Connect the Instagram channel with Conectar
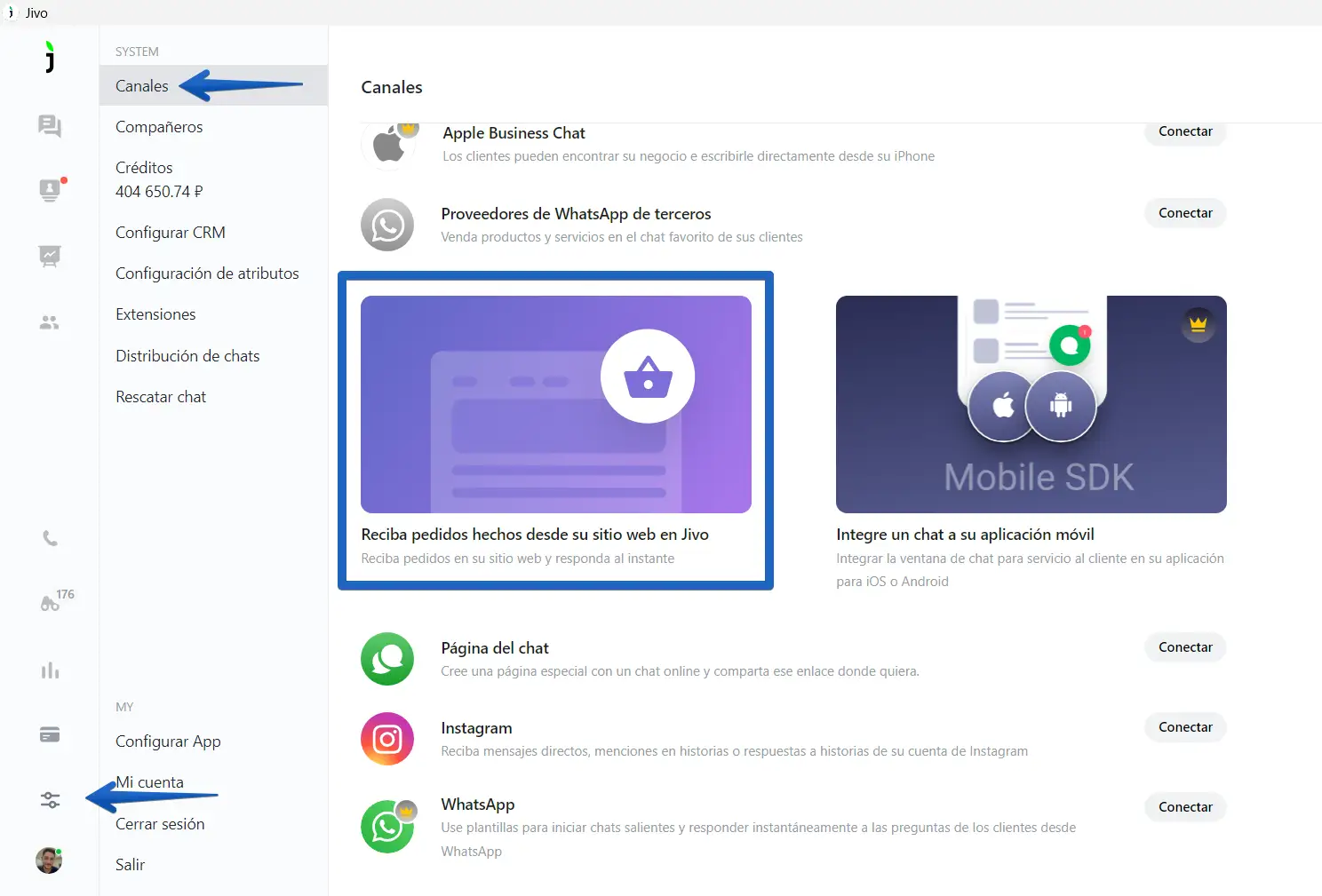This screenshot has height=896, width=1322. point(1185,727)
